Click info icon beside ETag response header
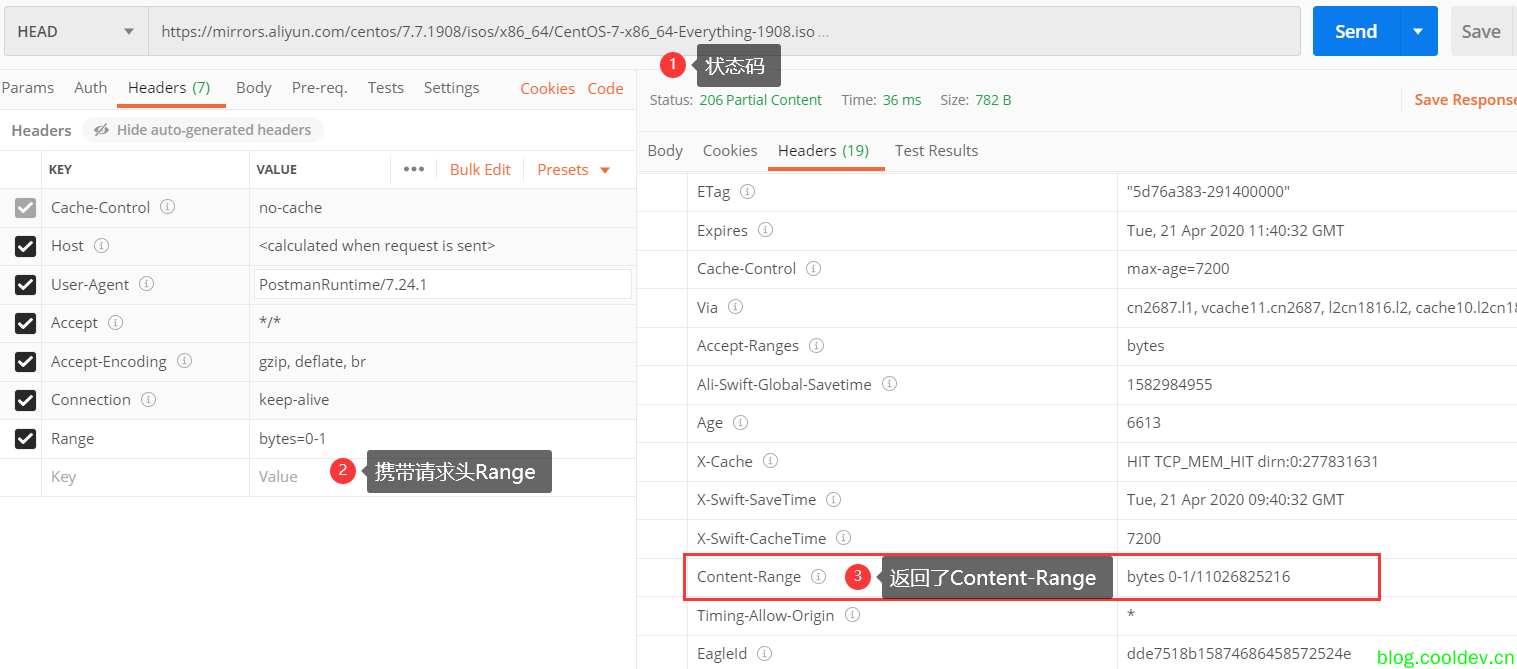 (747, 191)
